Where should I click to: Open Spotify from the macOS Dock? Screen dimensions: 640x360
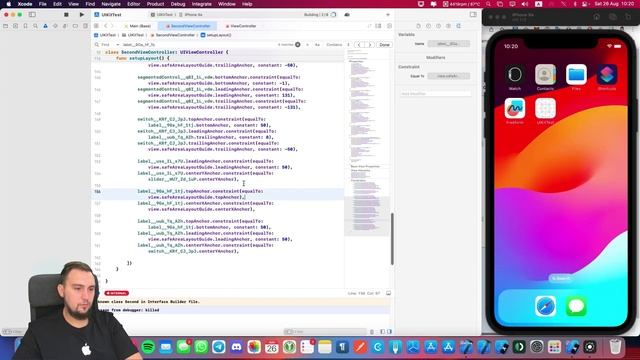[x=148, y=347]
